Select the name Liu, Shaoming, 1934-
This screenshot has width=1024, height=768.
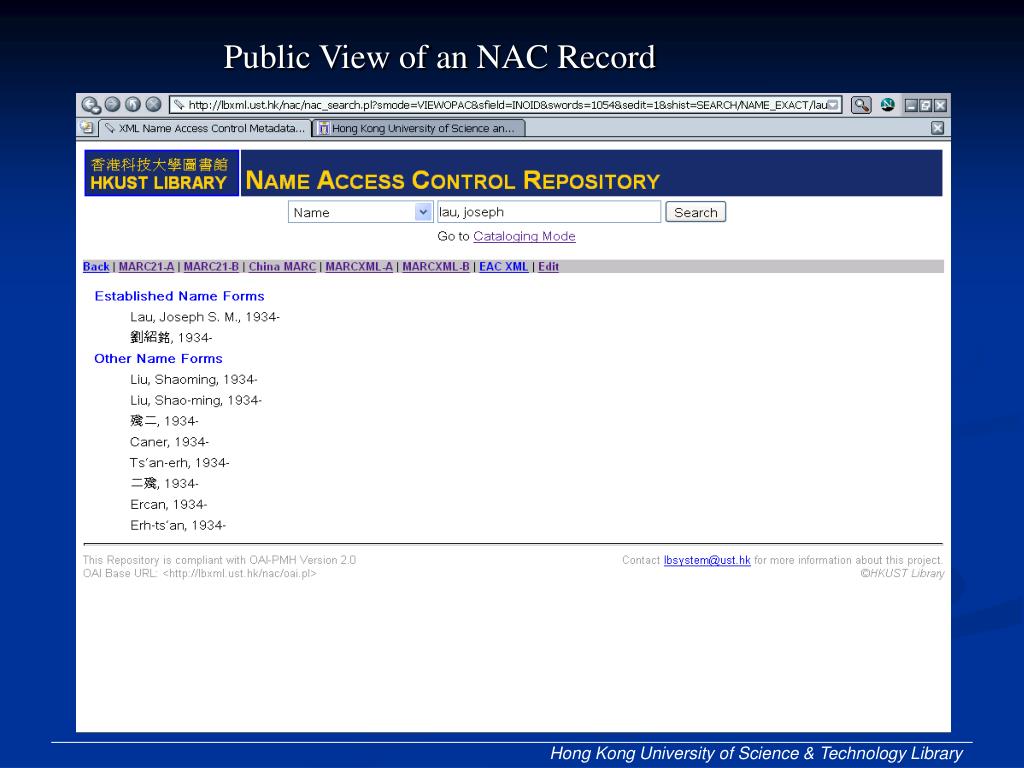click(193, 379)
